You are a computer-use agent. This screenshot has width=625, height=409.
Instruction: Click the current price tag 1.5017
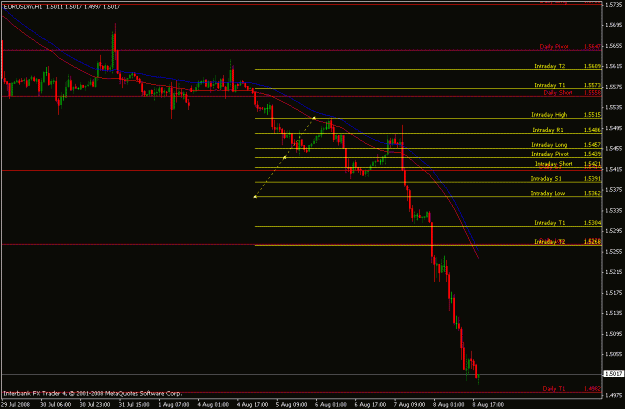coord(613,374)
